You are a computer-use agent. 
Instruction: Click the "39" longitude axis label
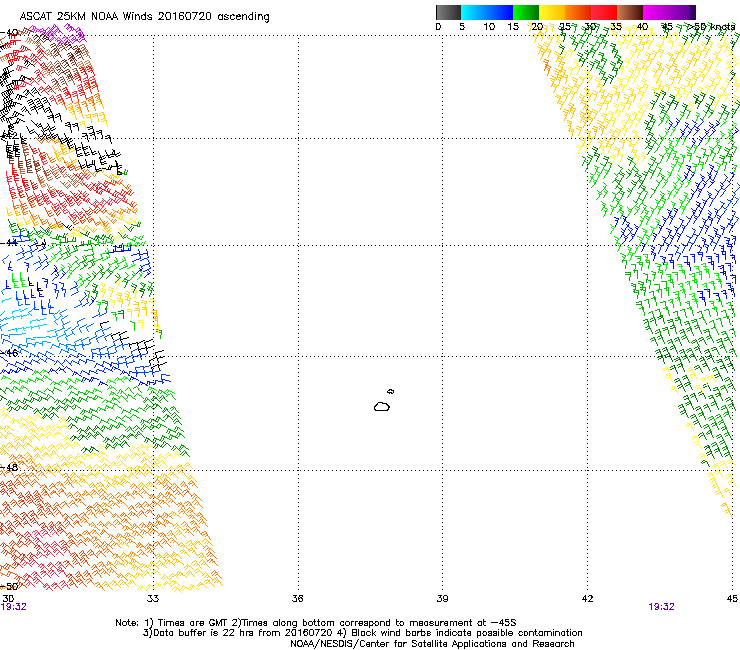442,599
